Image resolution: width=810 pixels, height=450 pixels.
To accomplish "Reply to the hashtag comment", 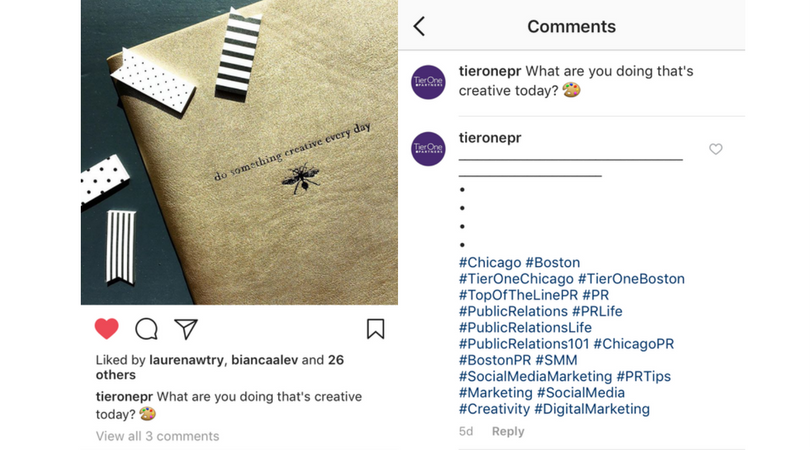I will coord(508,431).
